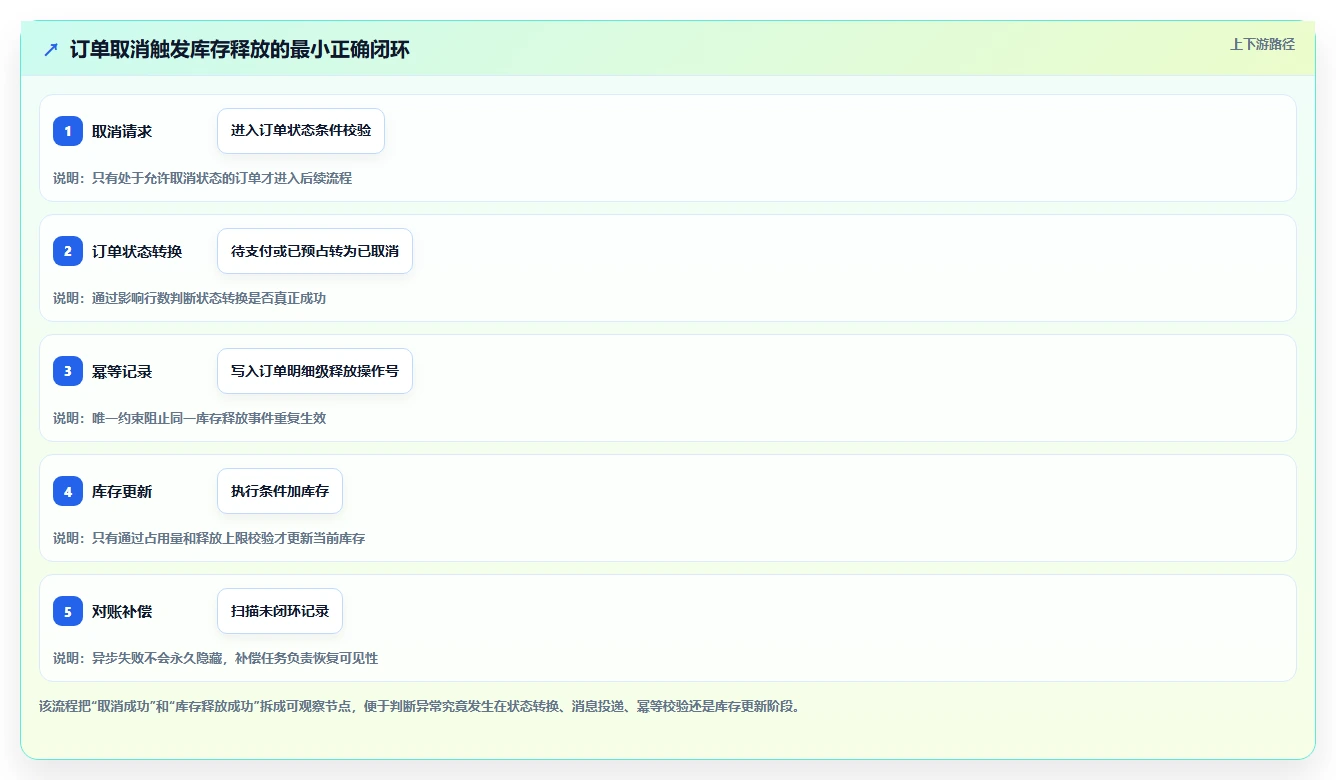Select the 执行条件加库存 chip

click(280, 491)
